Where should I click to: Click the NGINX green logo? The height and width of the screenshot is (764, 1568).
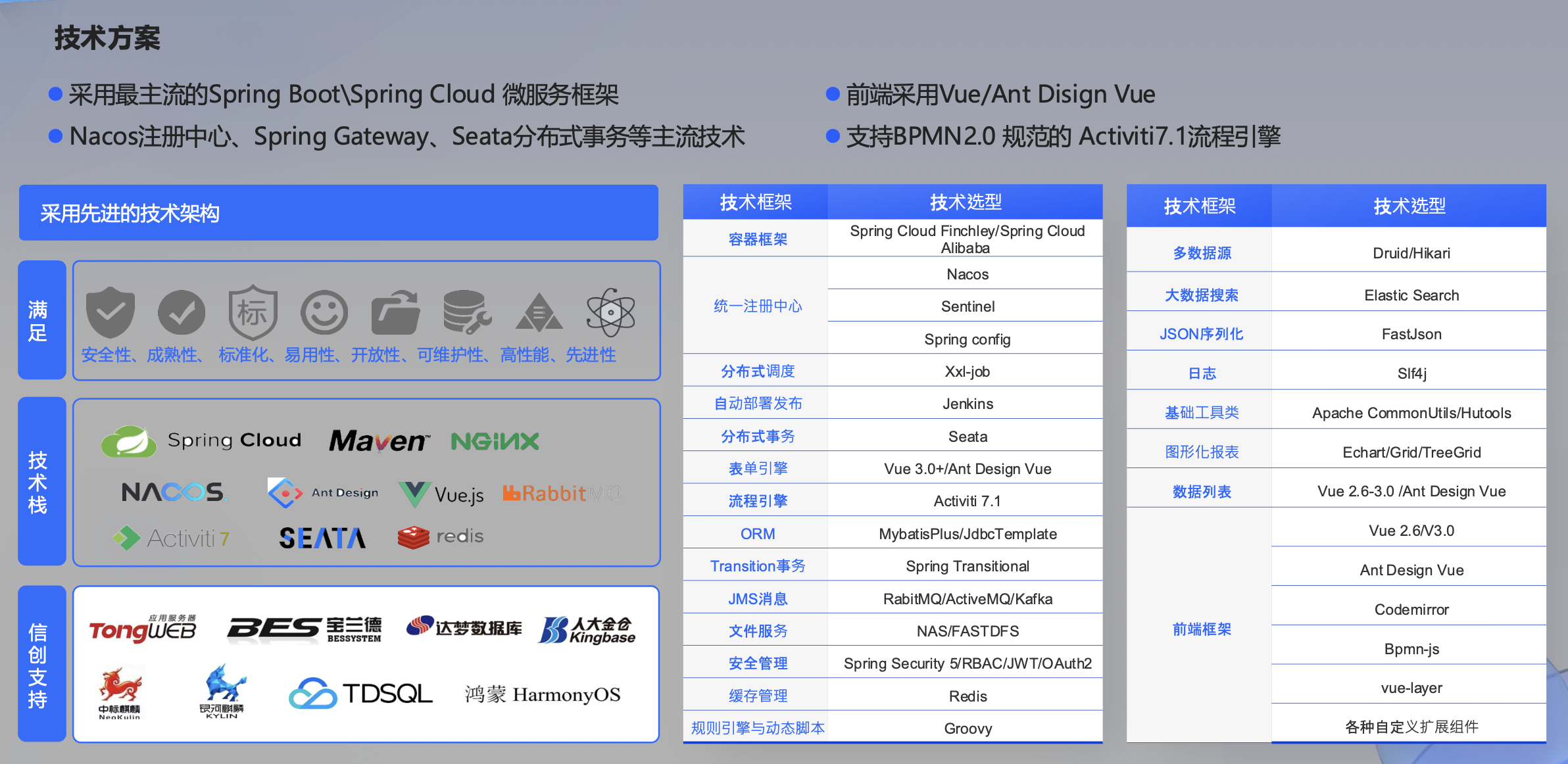click(495, 441)
